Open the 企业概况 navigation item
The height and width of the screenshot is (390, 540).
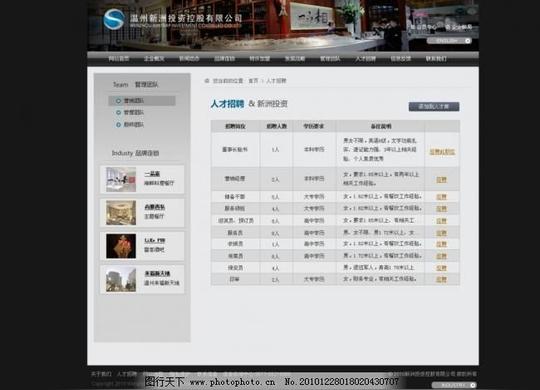154,59
